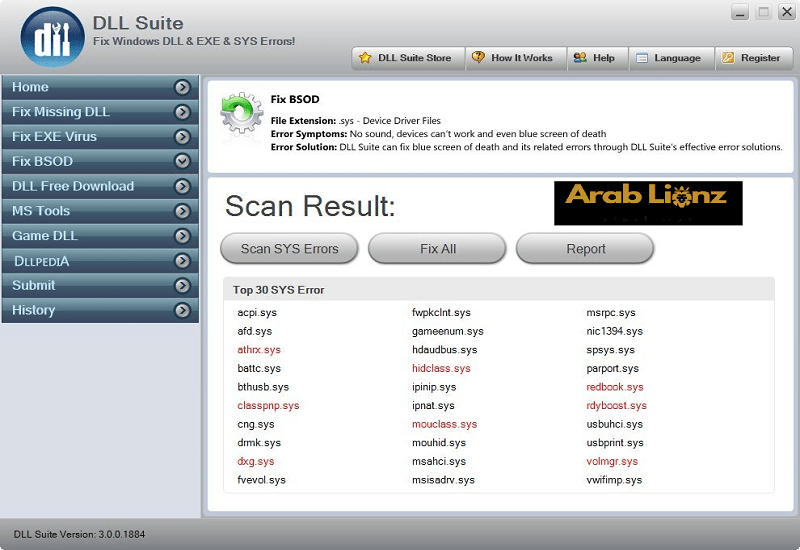Select red athrx.sys entry
The image size is (800, 550).
point(259,350)
